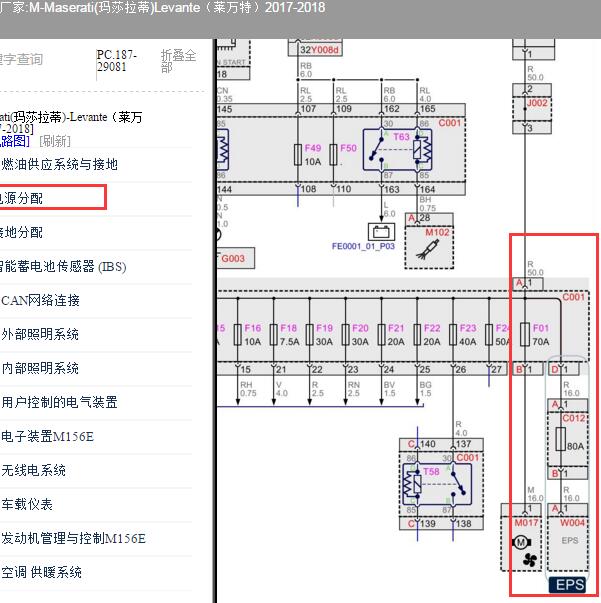
Task: Click connector pin 139 label
Action: (x=428, y=524)
